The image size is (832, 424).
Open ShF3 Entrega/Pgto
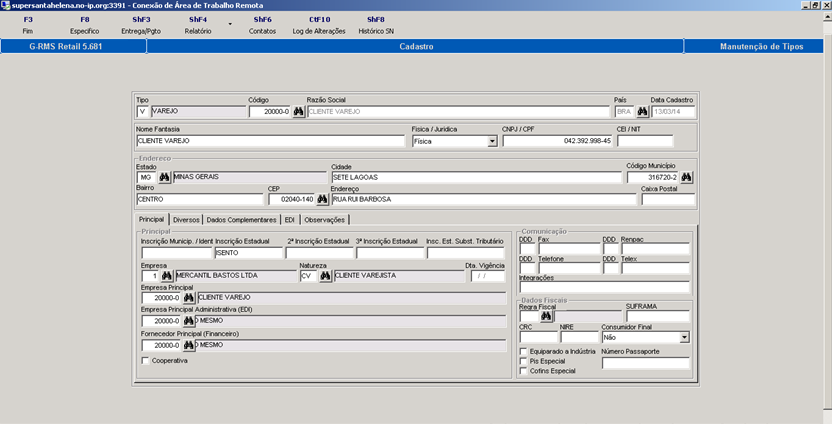(x=141, y=25)
